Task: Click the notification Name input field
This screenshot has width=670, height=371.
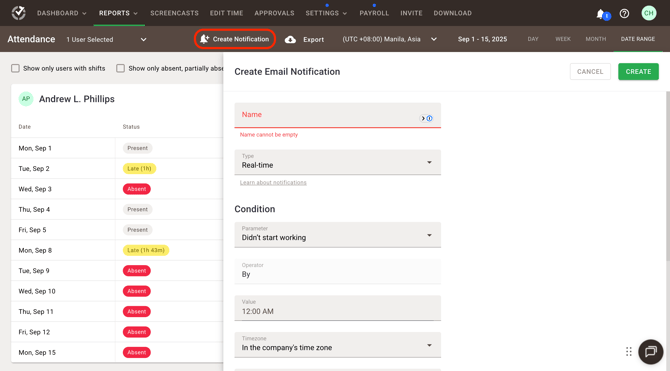Action: pos(338,115)
